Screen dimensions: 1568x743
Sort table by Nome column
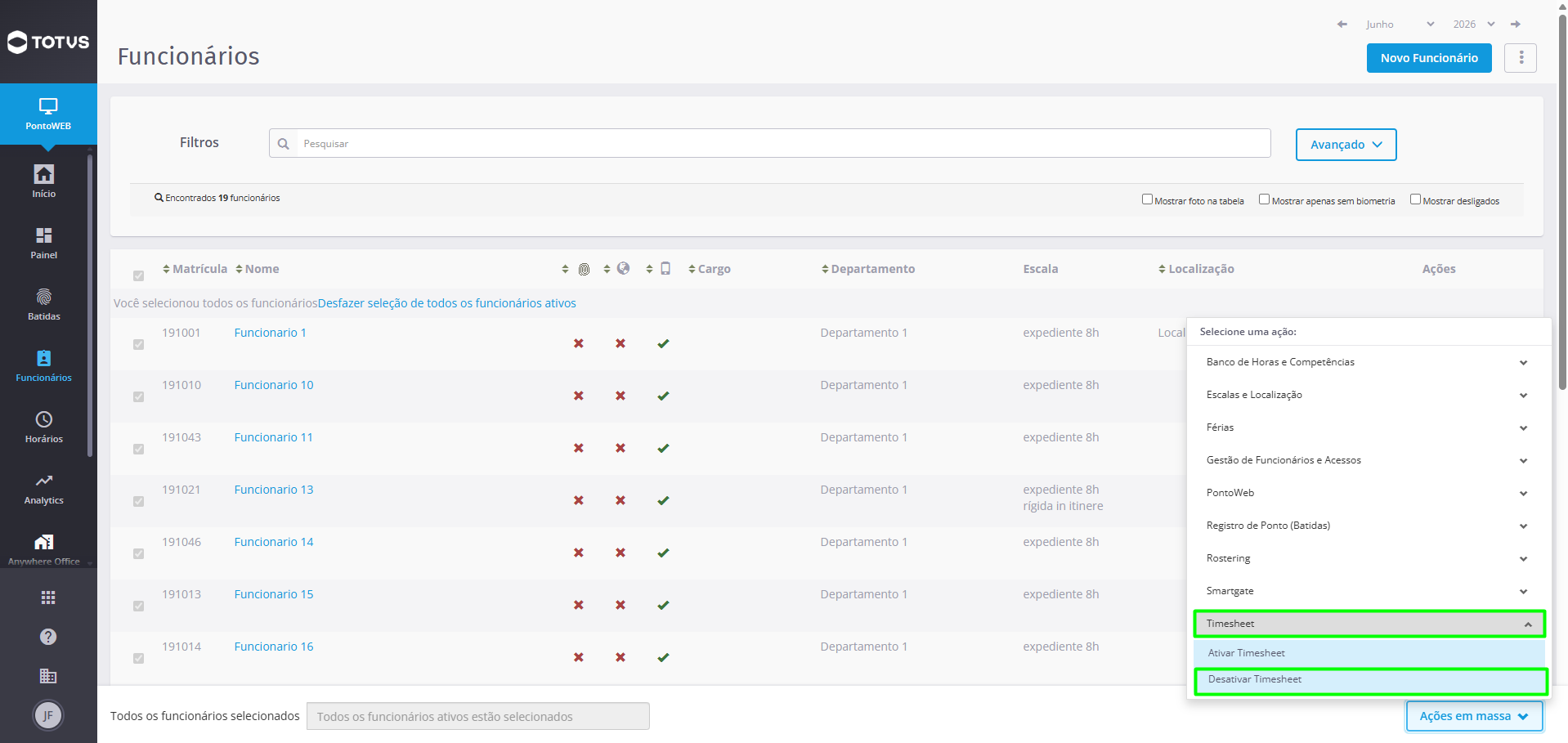pos(257,269)
